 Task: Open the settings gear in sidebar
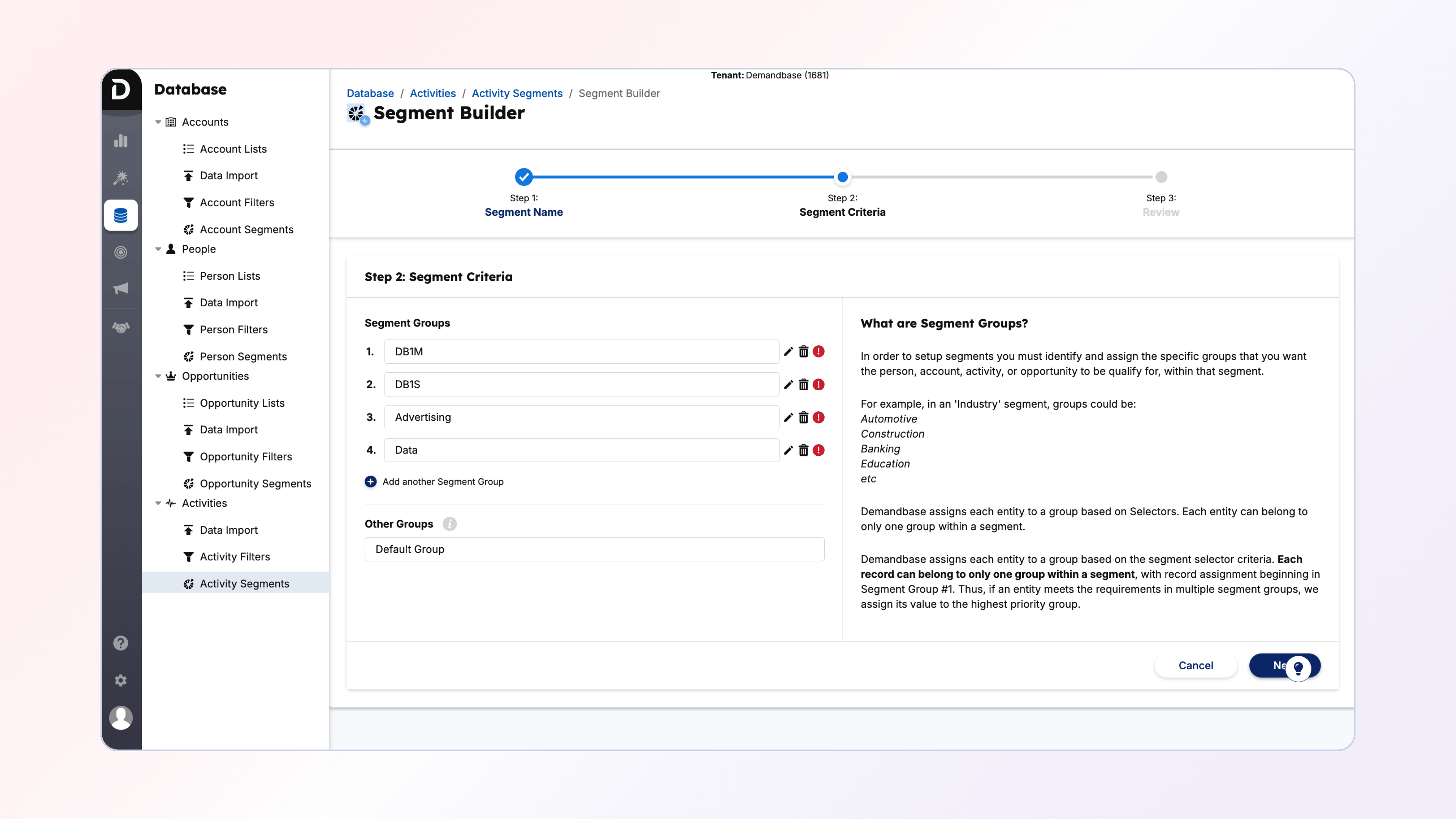click(121, 681)
